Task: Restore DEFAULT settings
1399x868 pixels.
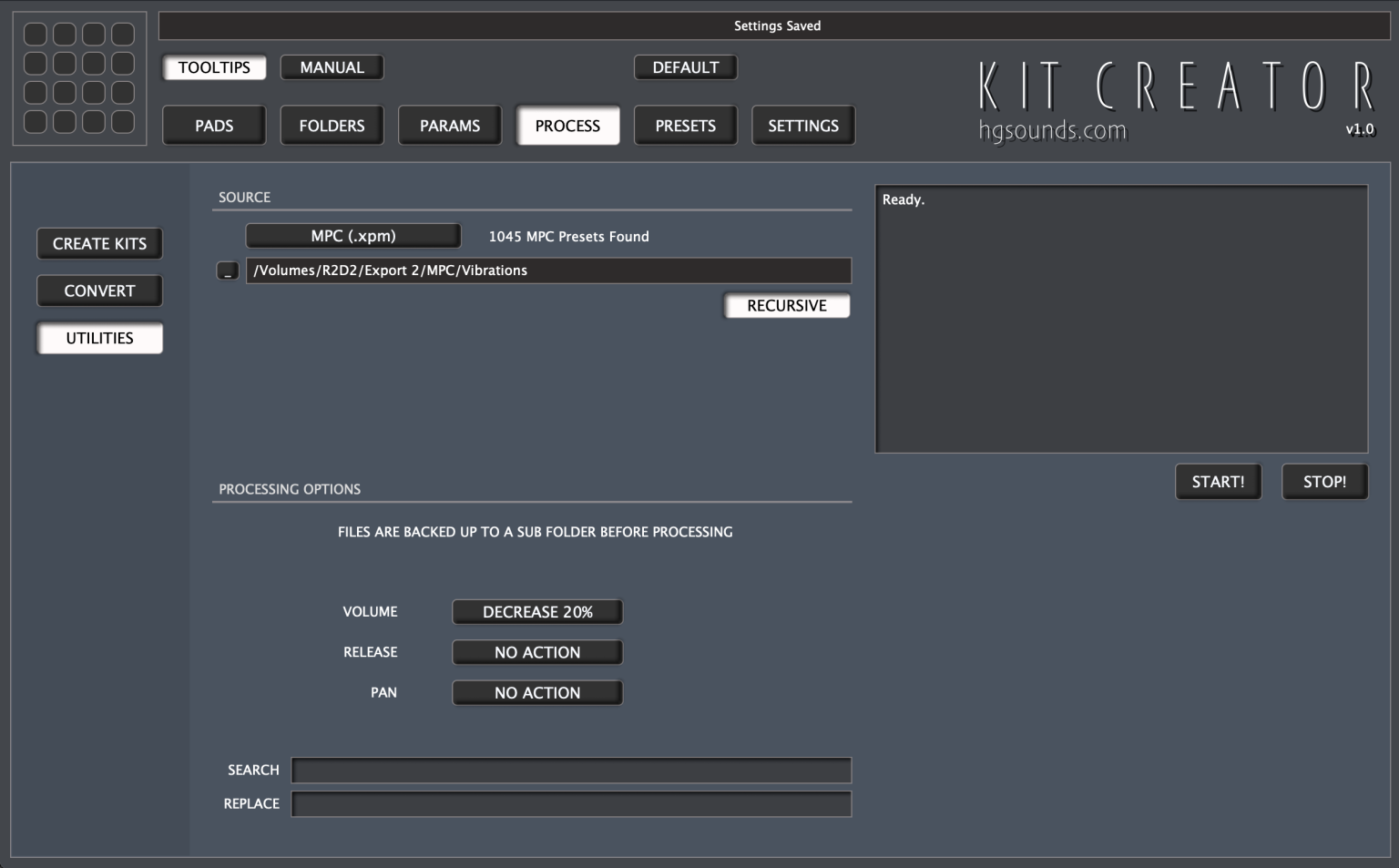Action: tap(685, 66)
